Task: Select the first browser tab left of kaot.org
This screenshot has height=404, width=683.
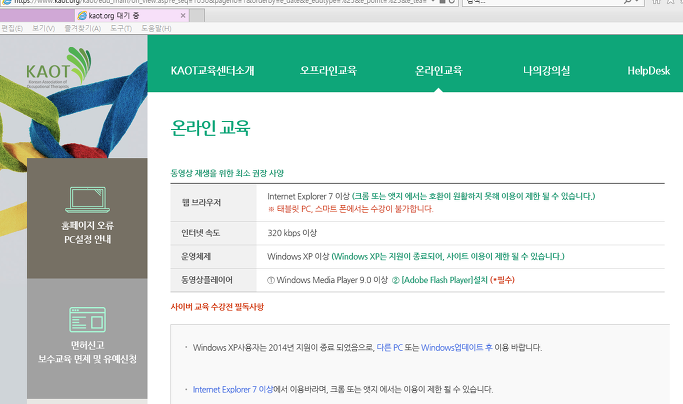Action: point(37,15)
